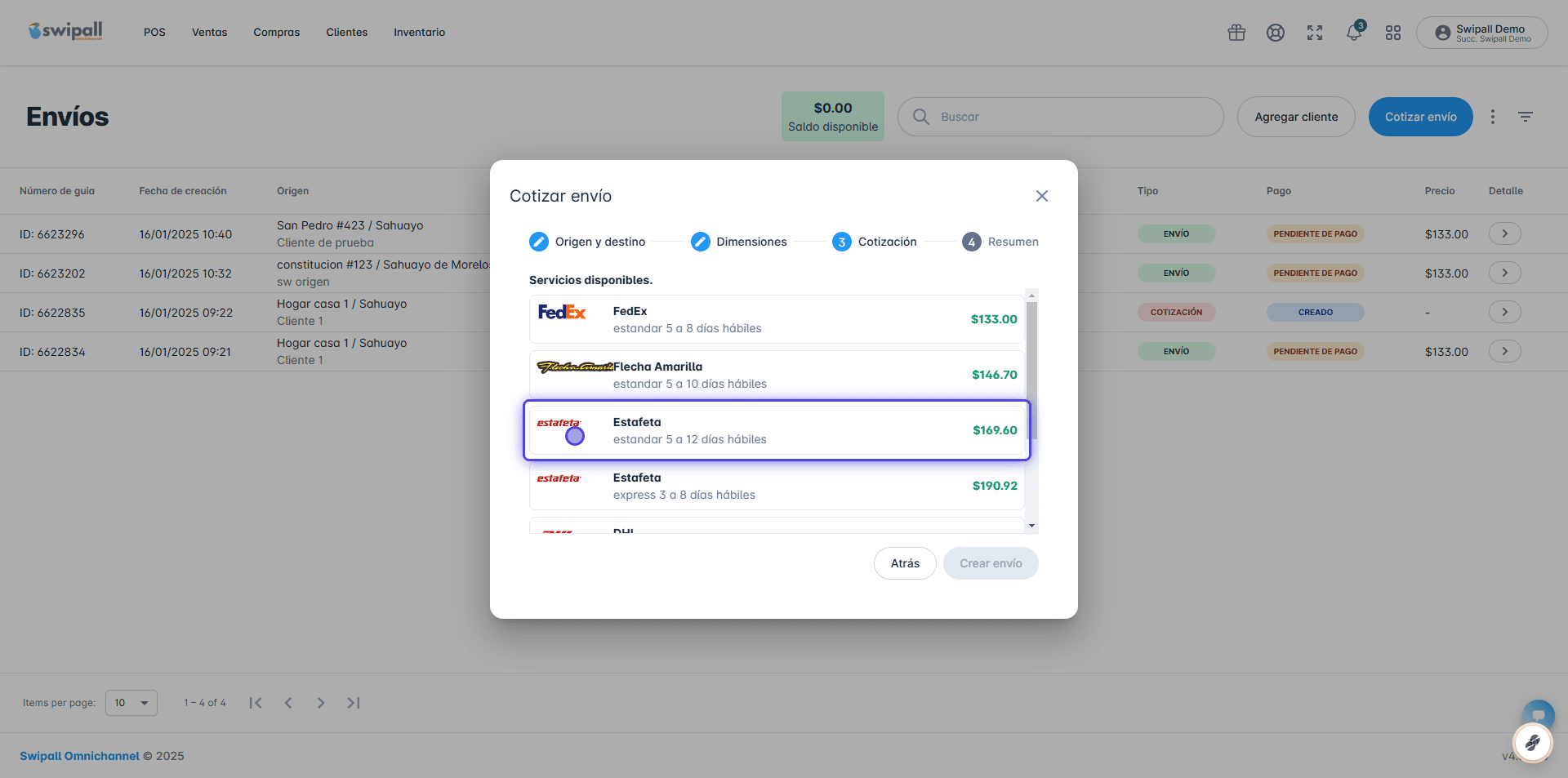The height and width of the screenshot is (778, 1568).
Task: Click the Crear envío button
Action: pyautogui.click(x=991, y=563)
